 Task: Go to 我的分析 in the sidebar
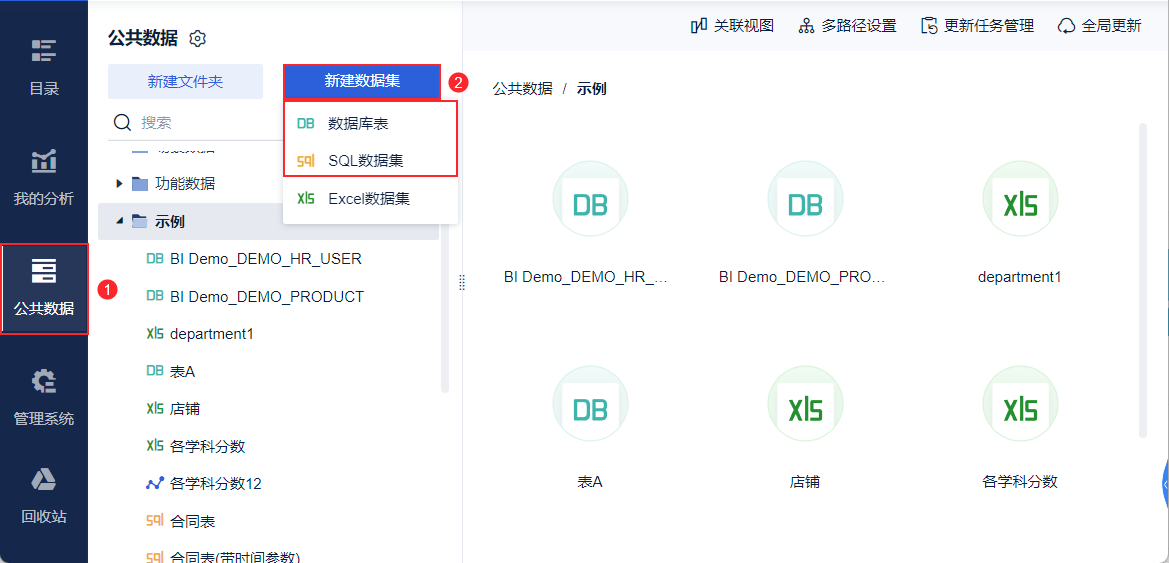[44, 176]
